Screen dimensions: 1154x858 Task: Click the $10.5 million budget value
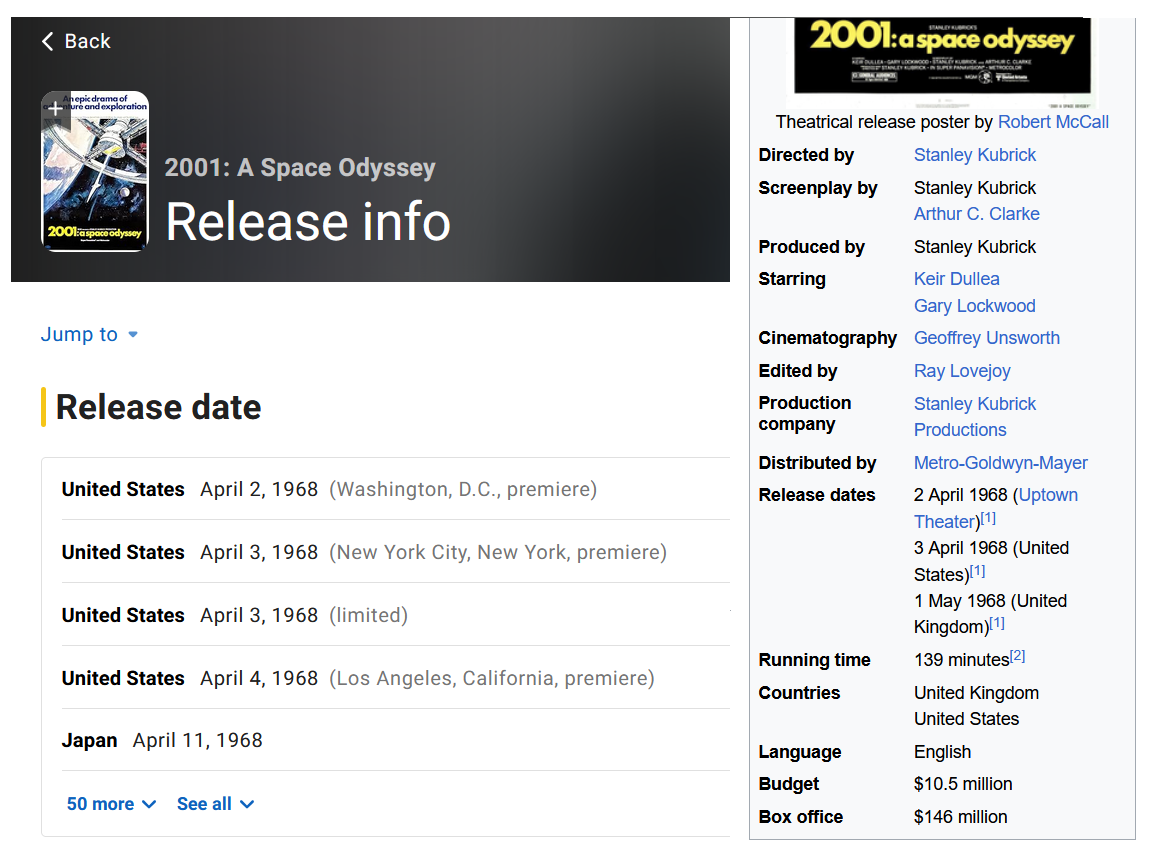click(x=963, y=784)
